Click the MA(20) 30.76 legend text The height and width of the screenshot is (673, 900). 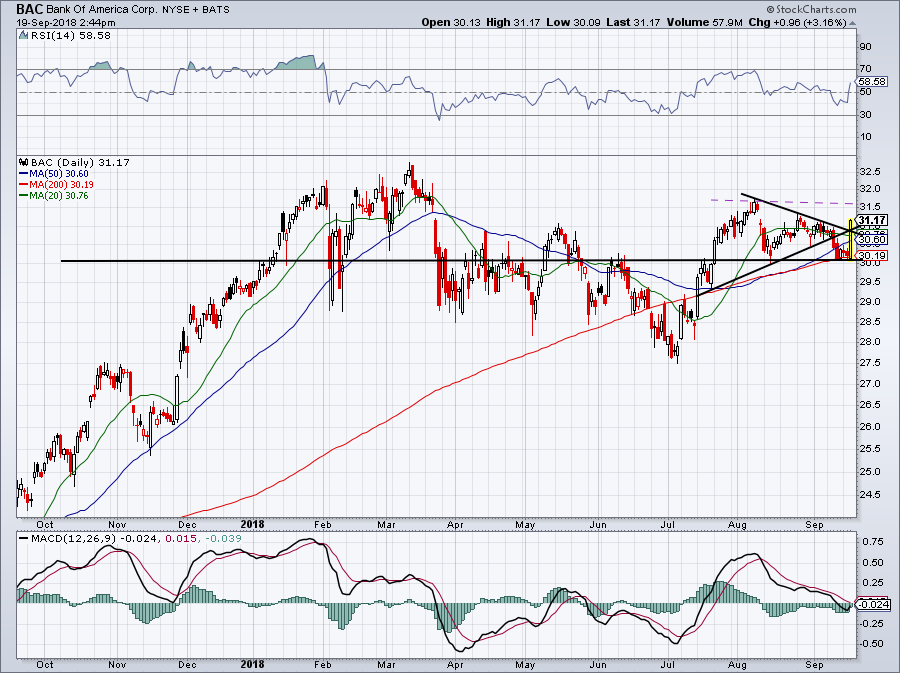[x=59, y=196]
